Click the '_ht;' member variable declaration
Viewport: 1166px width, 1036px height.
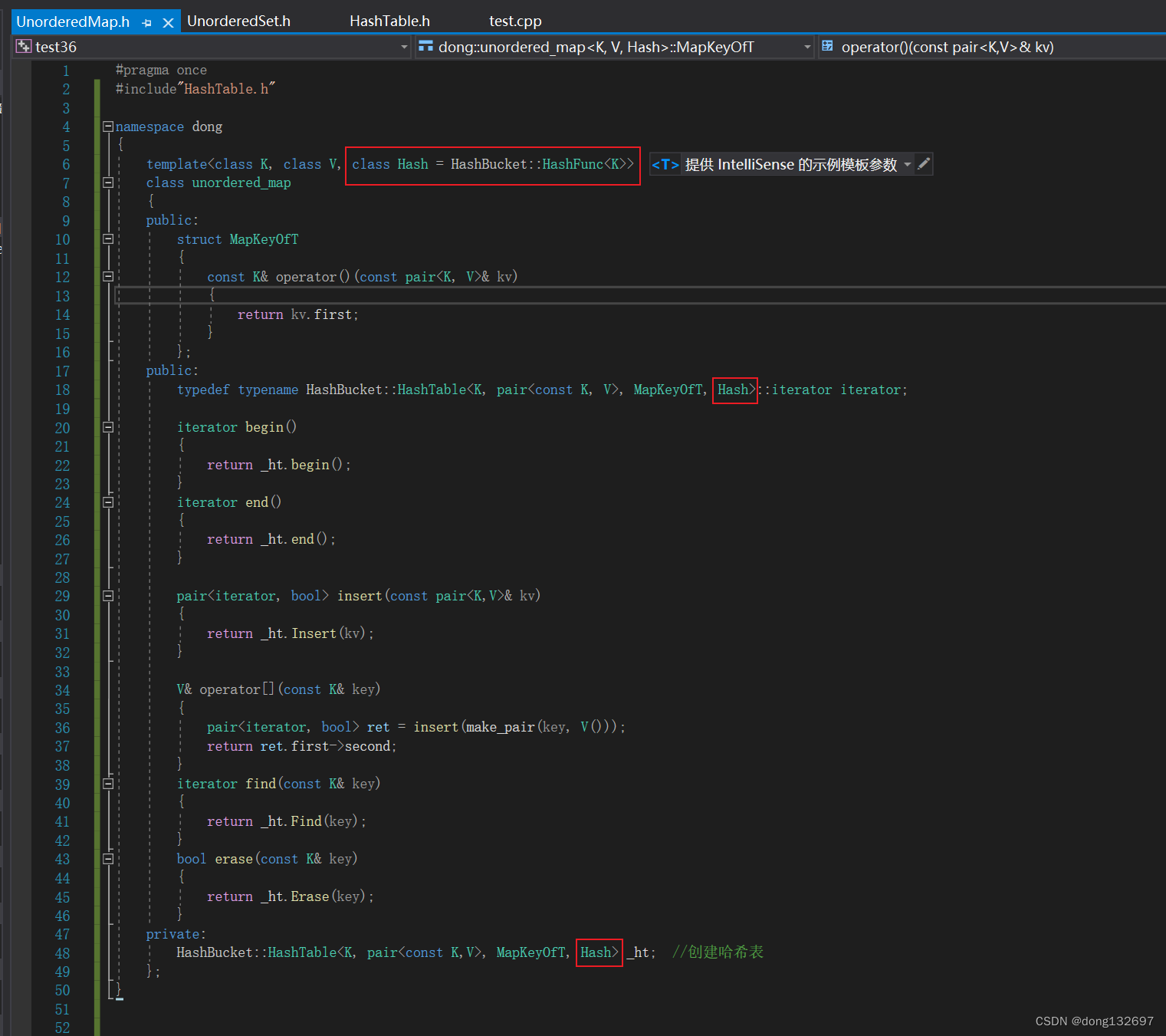[642, 952]
